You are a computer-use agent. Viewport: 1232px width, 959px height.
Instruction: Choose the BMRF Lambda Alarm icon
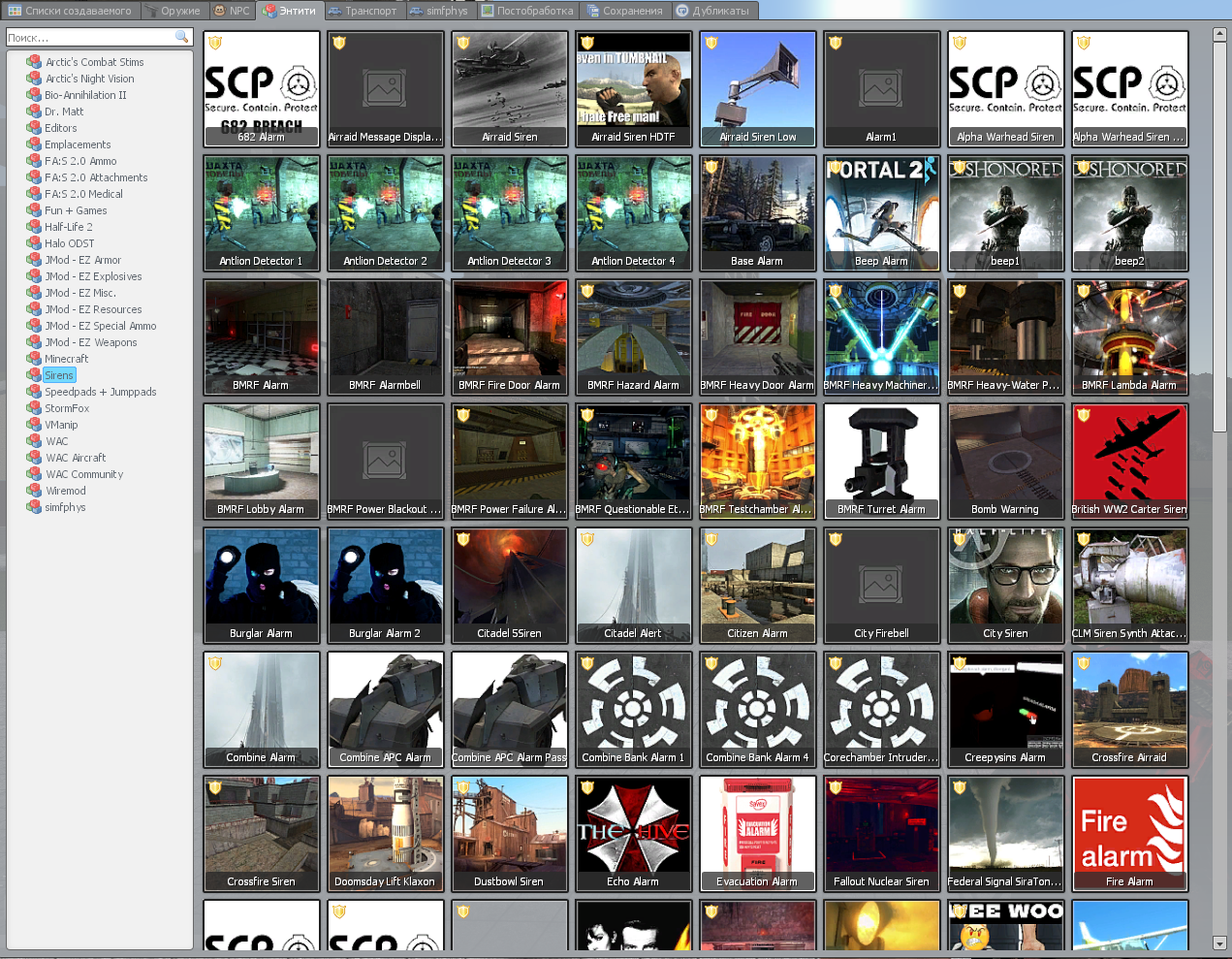(1130, 337)
